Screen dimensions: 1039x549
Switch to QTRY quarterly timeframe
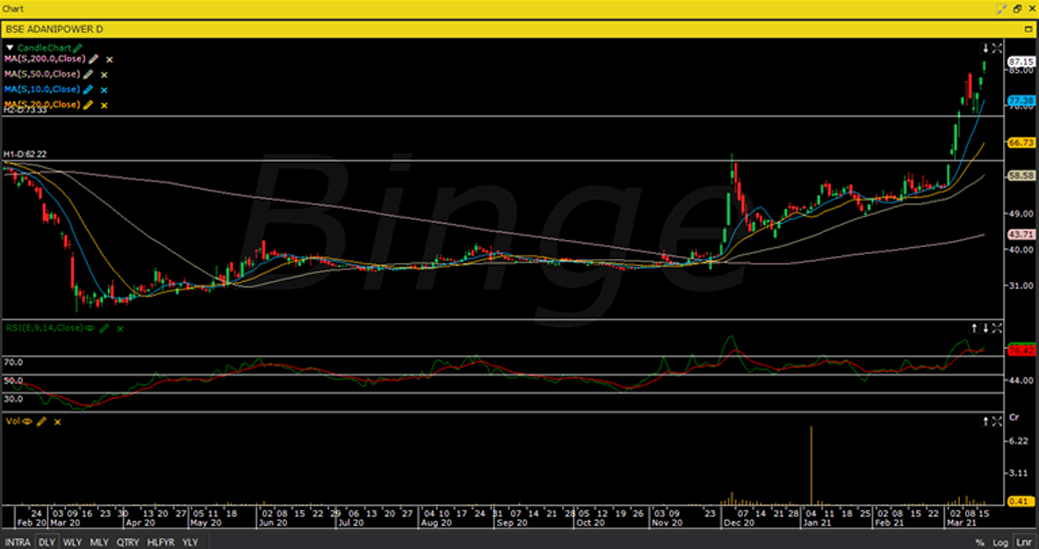pos(128,542)
